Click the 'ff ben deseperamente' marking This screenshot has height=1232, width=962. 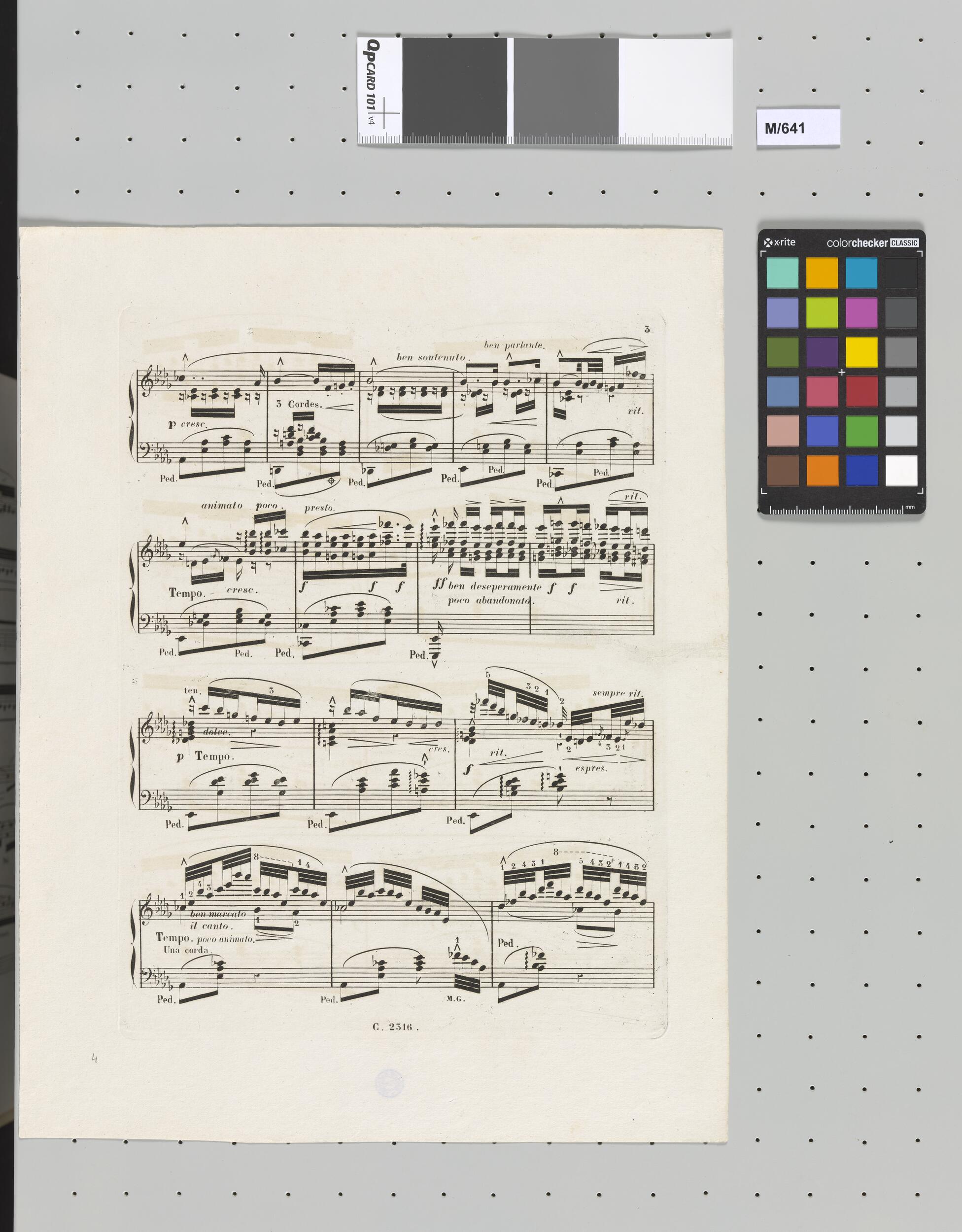(x=487, y=586)
